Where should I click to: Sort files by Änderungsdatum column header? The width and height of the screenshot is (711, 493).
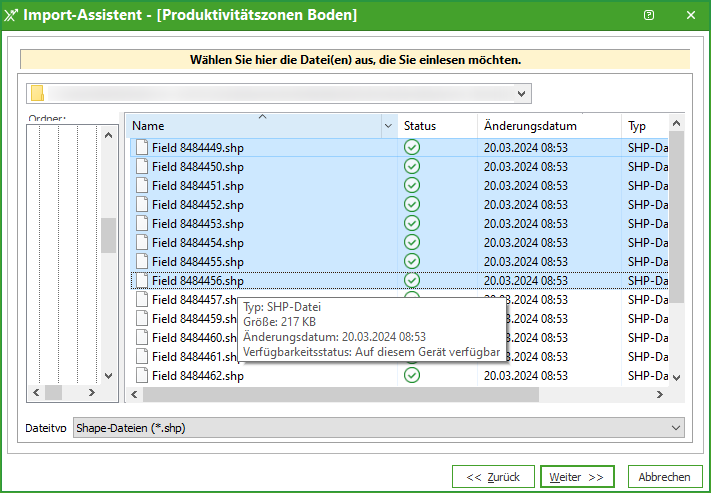(530, 127)
